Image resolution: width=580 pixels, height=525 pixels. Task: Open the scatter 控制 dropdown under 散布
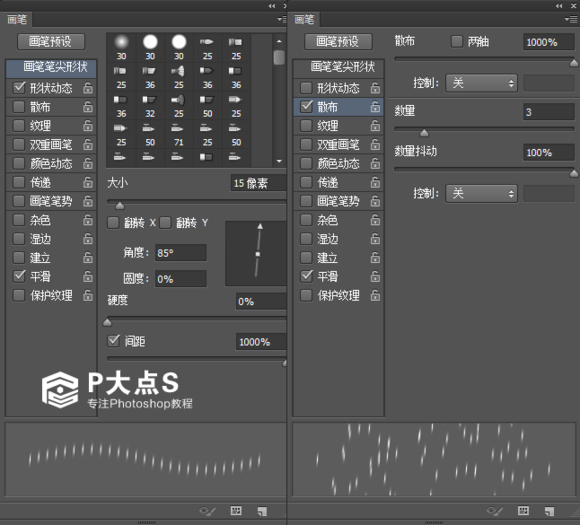481,83
